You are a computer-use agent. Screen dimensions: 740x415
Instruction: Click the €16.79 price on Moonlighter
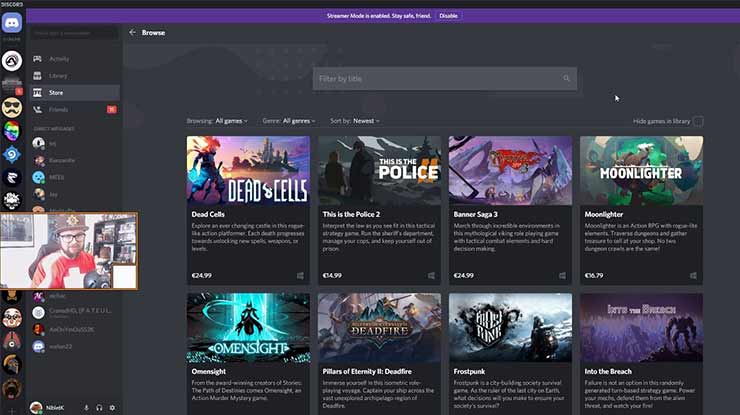[x=594, y=276]
